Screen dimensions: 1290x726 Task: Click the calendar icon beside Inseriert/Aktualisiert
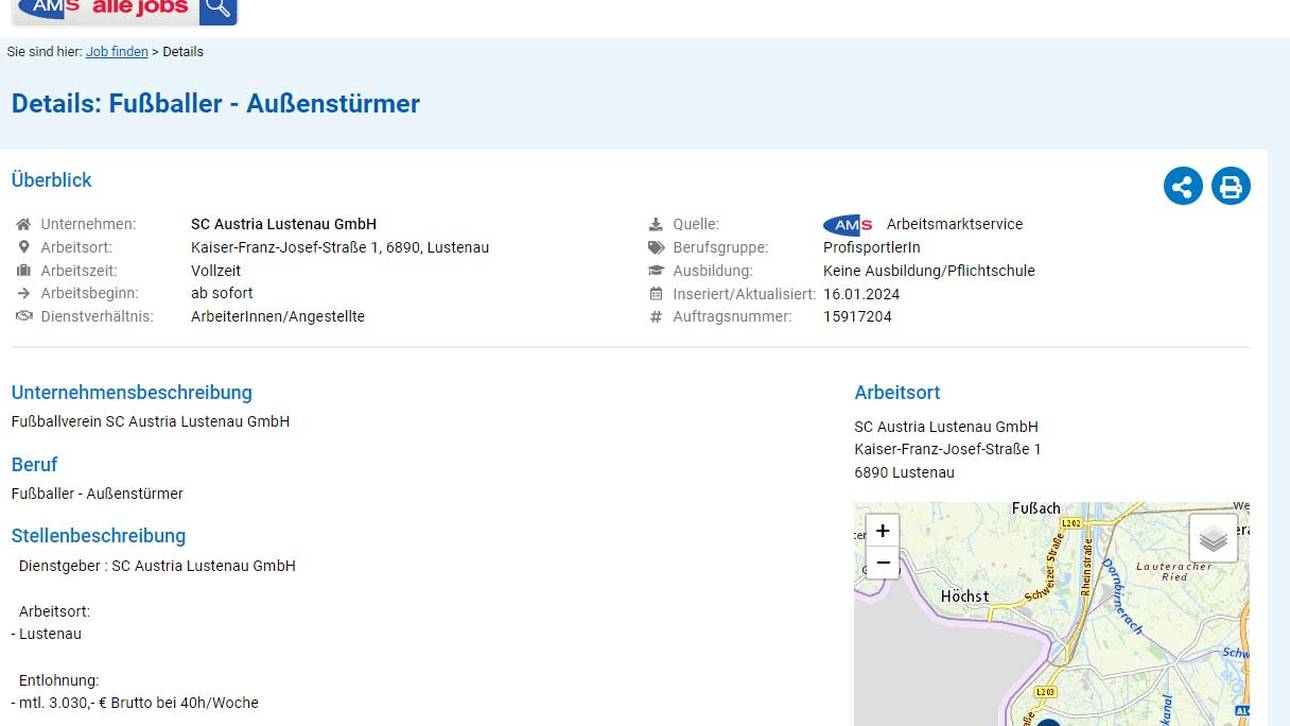tap(656, 294)
